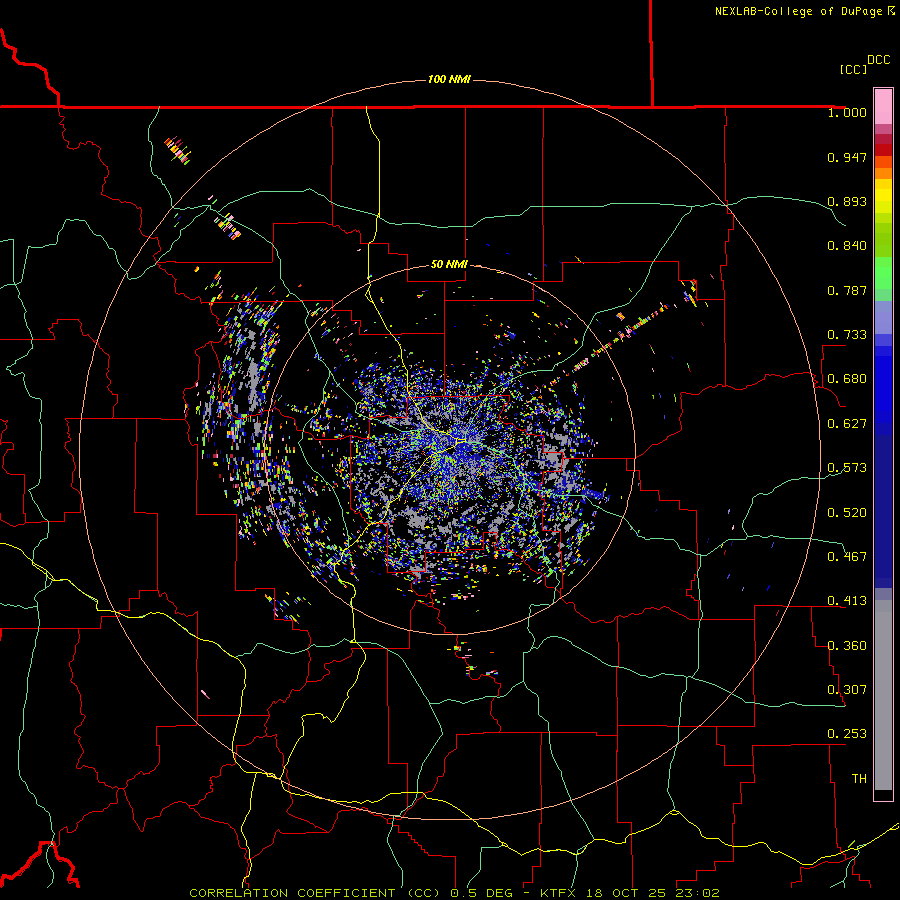Viewport: 900px width, 900px height.
Task: Select the 0.253 scale value
Action: [847, 734]
